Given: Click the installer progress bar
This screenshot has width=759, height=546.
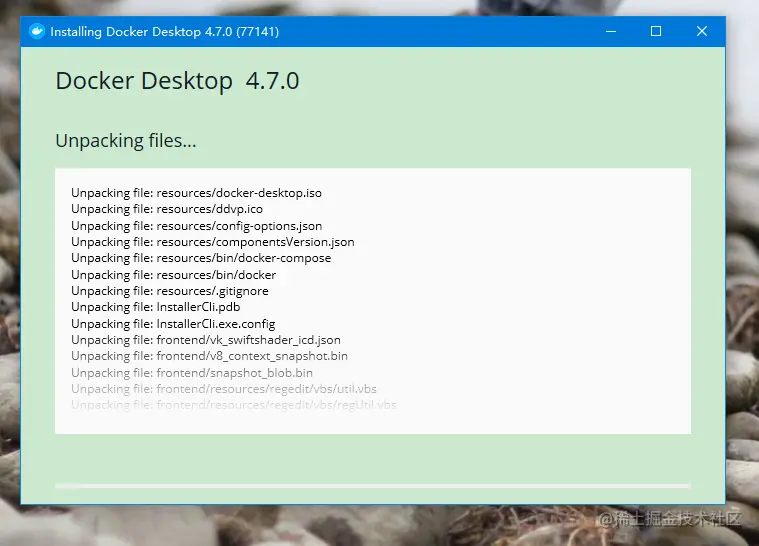Looking at the screenshot, I should click(373, 485).
